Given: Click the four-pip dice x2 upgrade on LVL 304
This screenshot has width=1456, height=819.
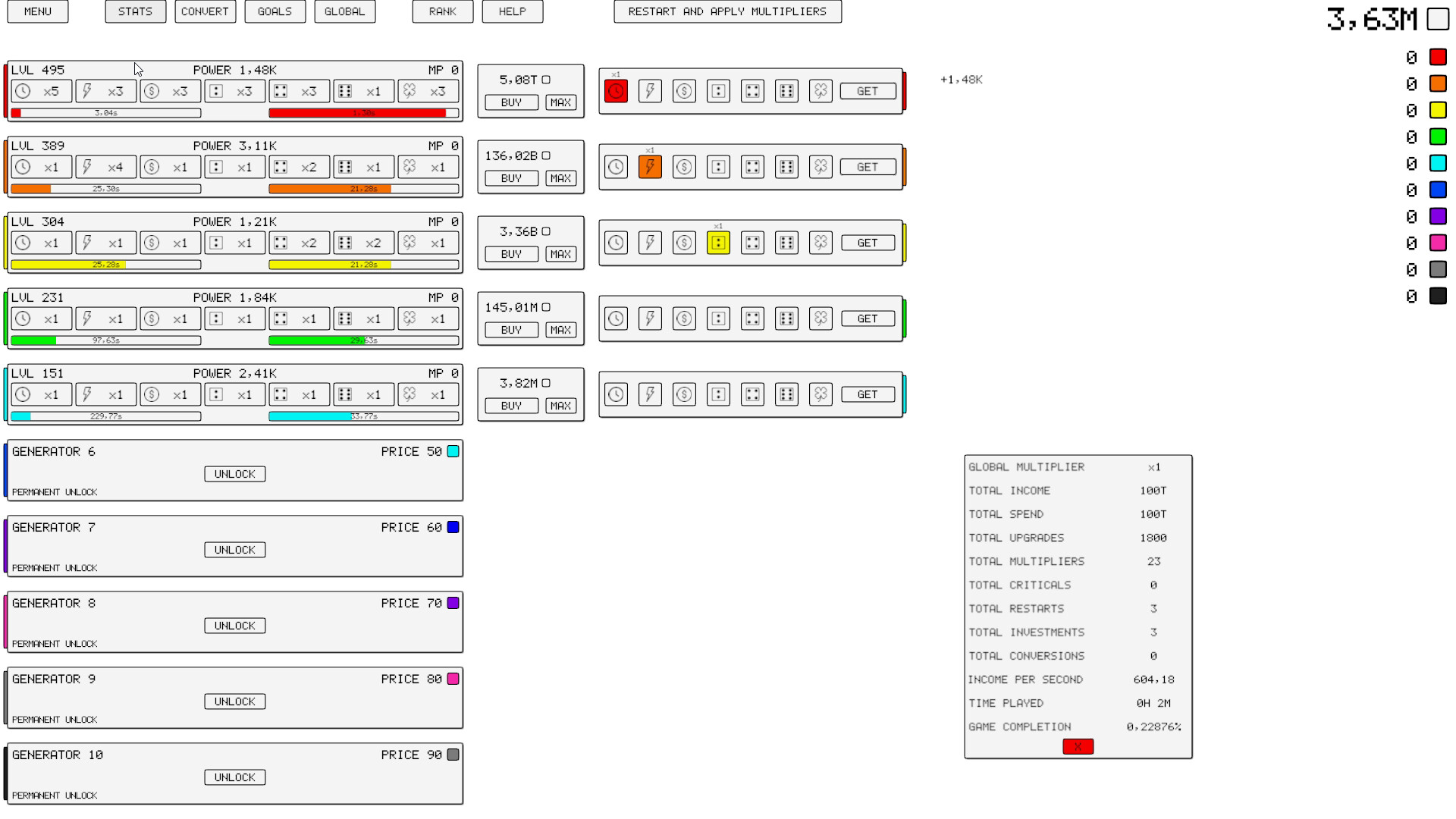Looking at the screenshot, I should 299,243.
